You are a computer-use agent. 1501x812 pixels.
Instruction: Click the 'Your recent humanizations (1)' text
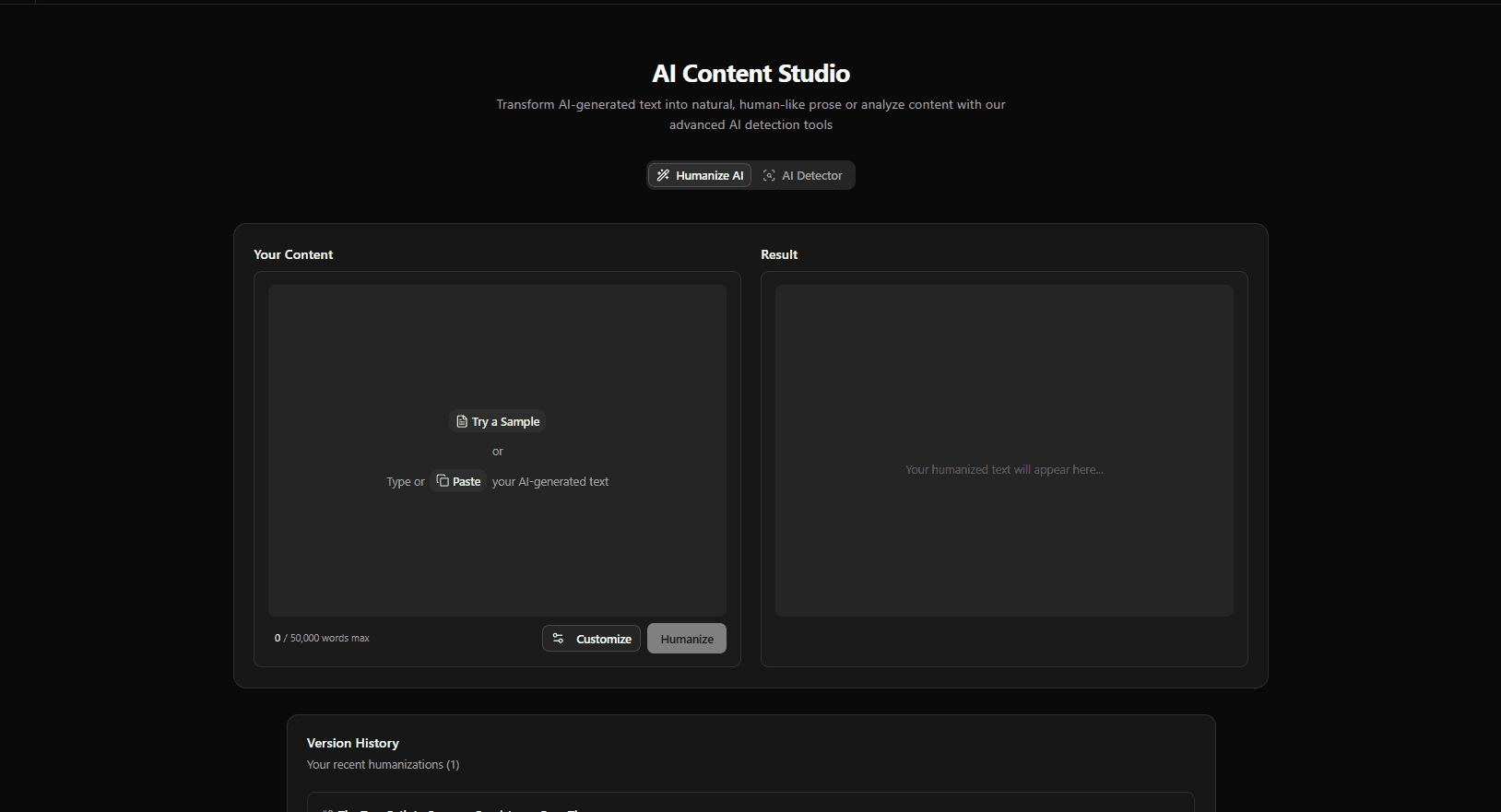[x=383, y=765]
